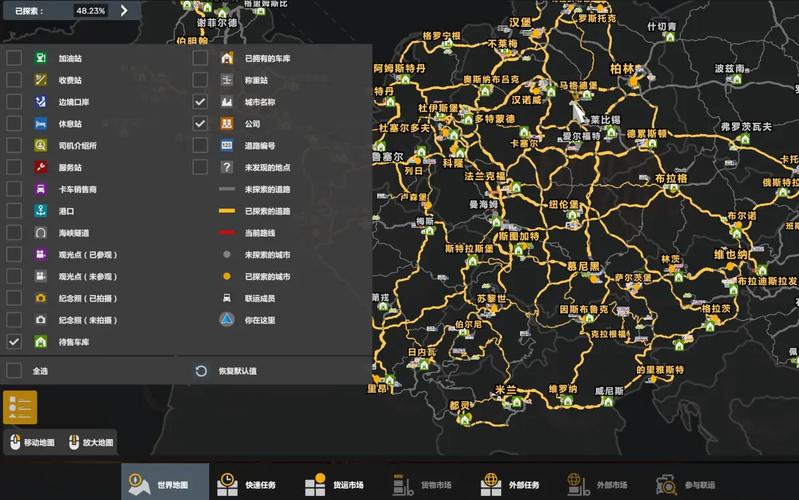Click the rest stop (休息站) bed icon
Image resolution: width=799 pixels, height=500 pixels.
[41, 124]
